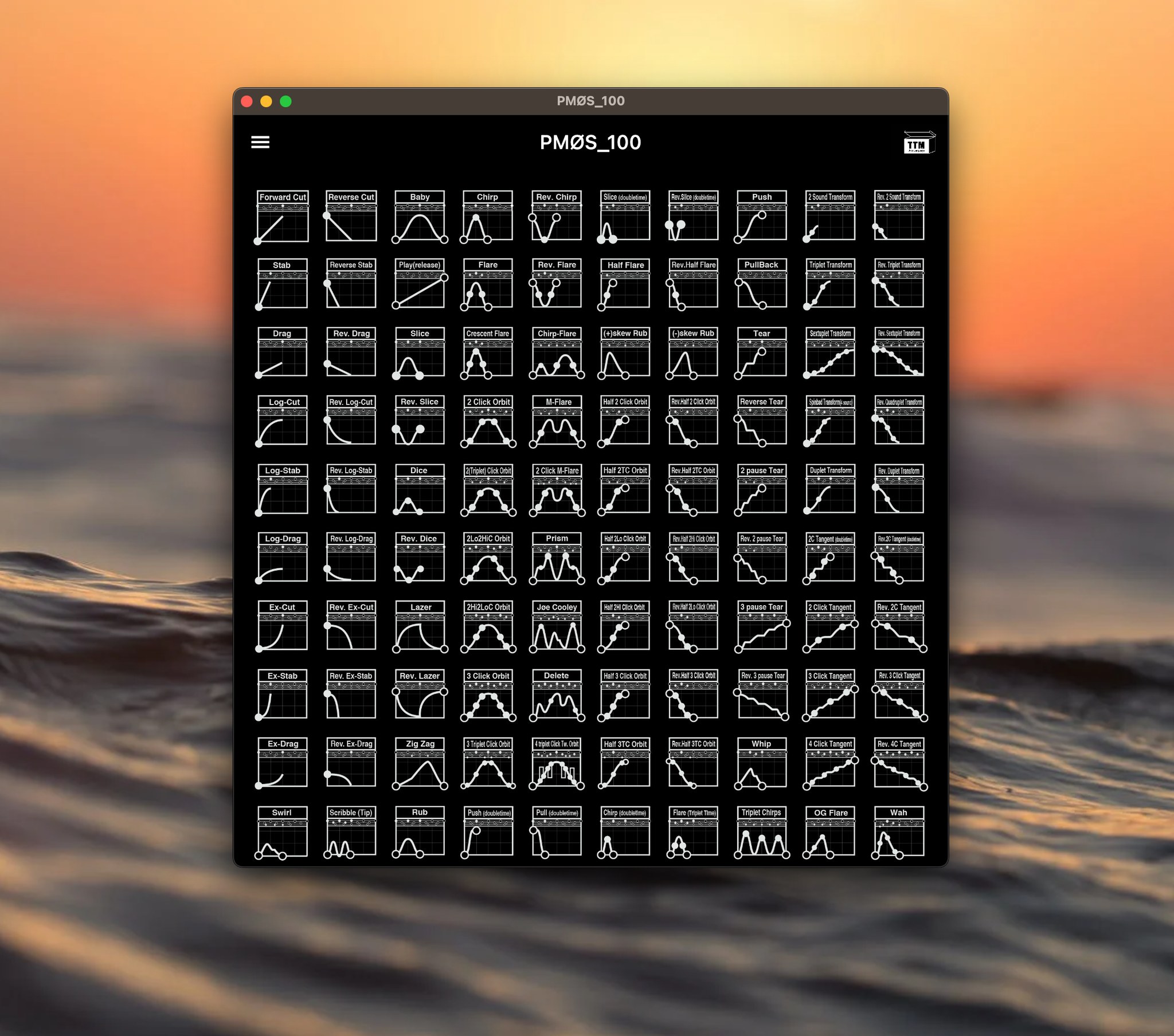This screenshot has height=1036, width=1174.
Task: Open the Baby scratch tile
Action: (x=420, y=216)
